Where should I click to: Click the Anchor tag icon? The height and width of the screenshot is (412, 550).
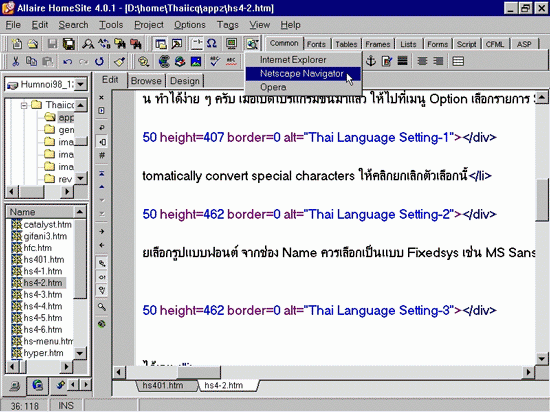(x=371, y=61)
